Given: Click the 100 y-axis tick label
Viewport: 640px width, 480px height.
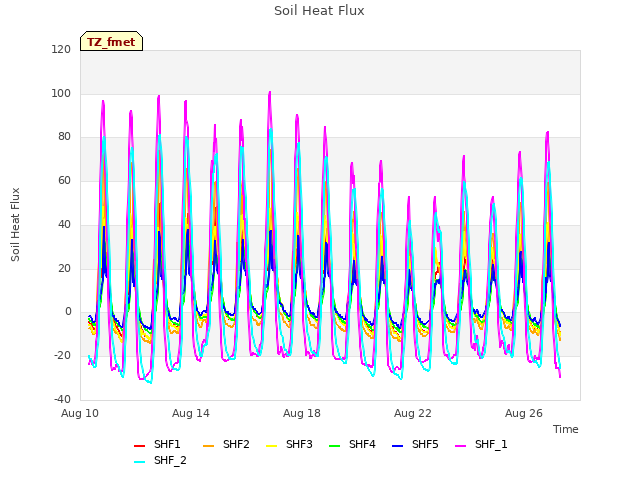Looking at the screenshot, I should [61, 93].
